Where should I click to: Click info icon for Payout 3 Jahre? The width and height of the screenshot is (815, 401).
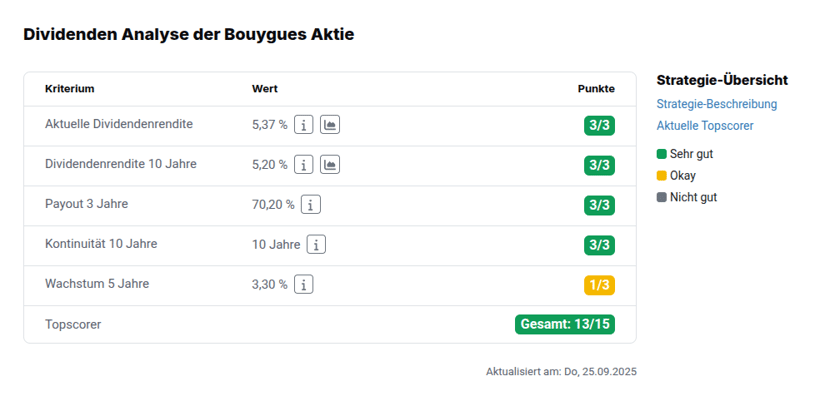311,205
